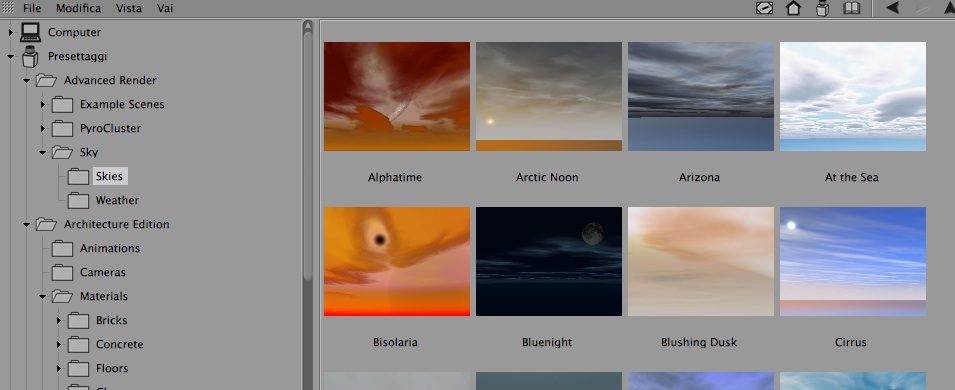
Task: Click the Presettaggi bottle icon in the tree
Action: (x=30, y=56)
